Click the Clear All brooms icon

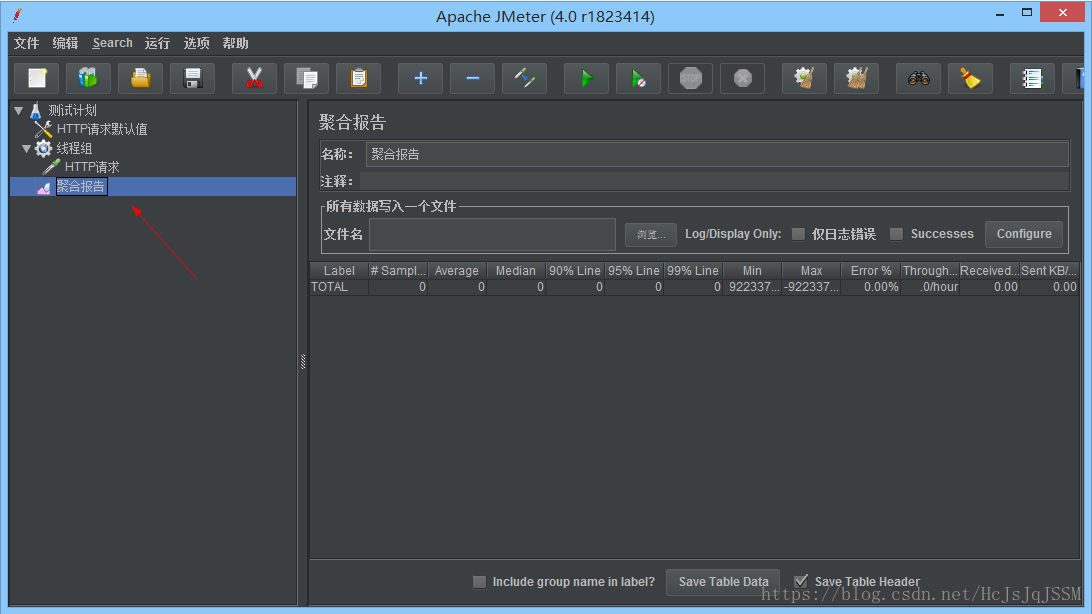click(x=857, y=78)
